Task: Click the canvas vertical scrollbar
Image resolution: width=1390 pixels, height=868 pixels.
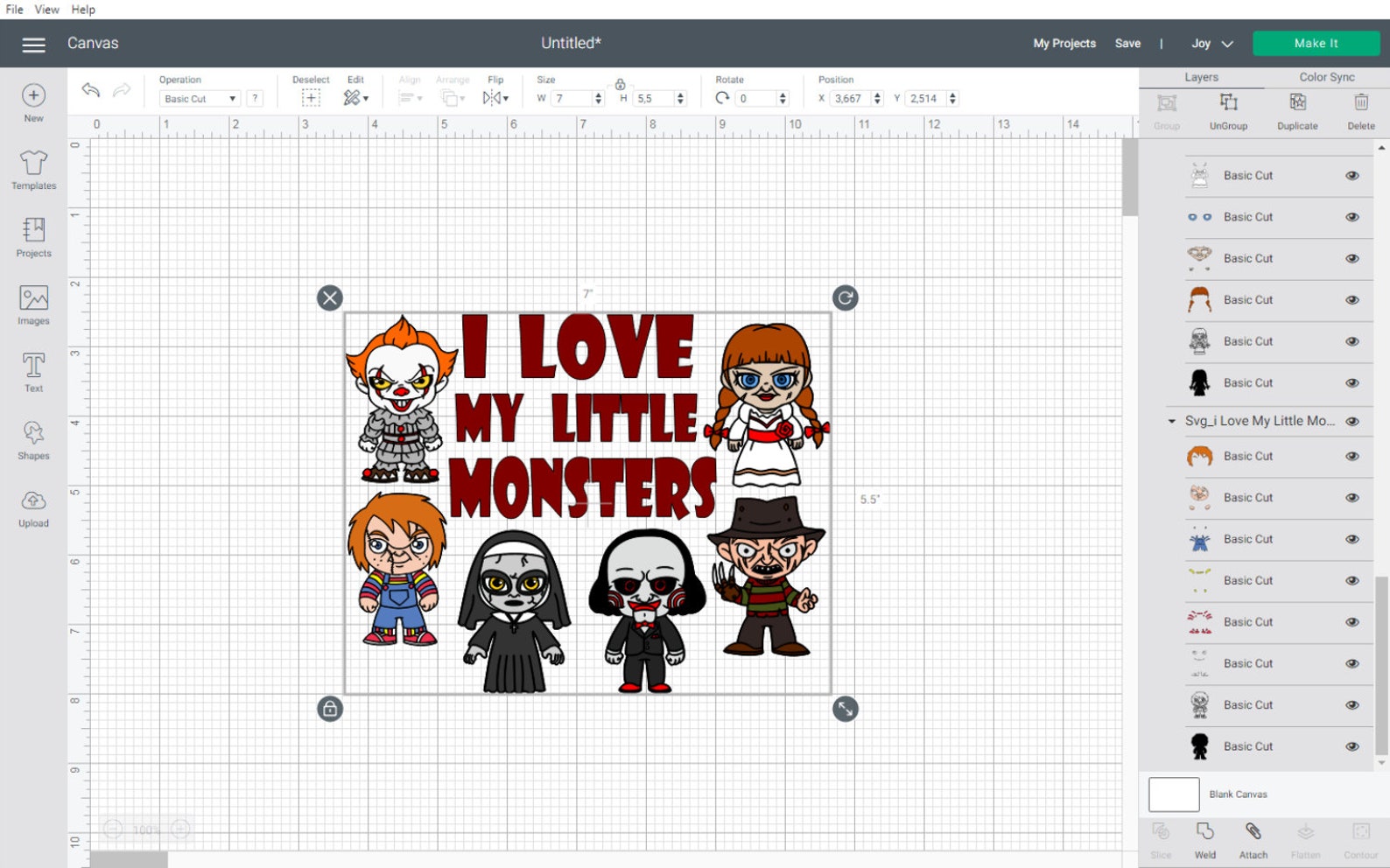Action: tap(1130, 177)
